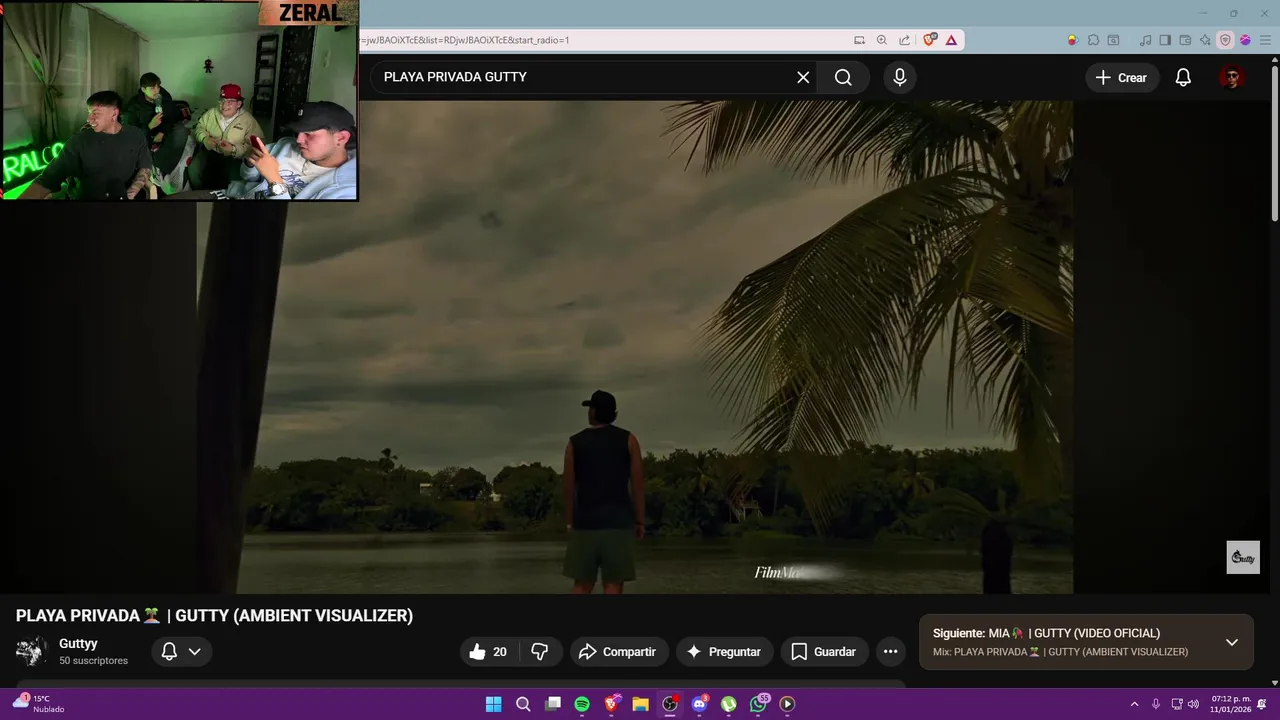Open Leo AI sparkle icon
This screenshot has width=1280, height=720.
click(x=1205, y=40)
